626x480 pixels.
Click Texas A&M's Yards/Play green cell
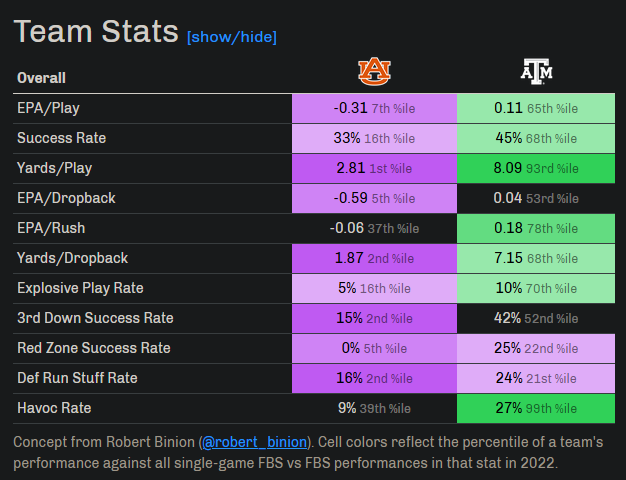535,168
